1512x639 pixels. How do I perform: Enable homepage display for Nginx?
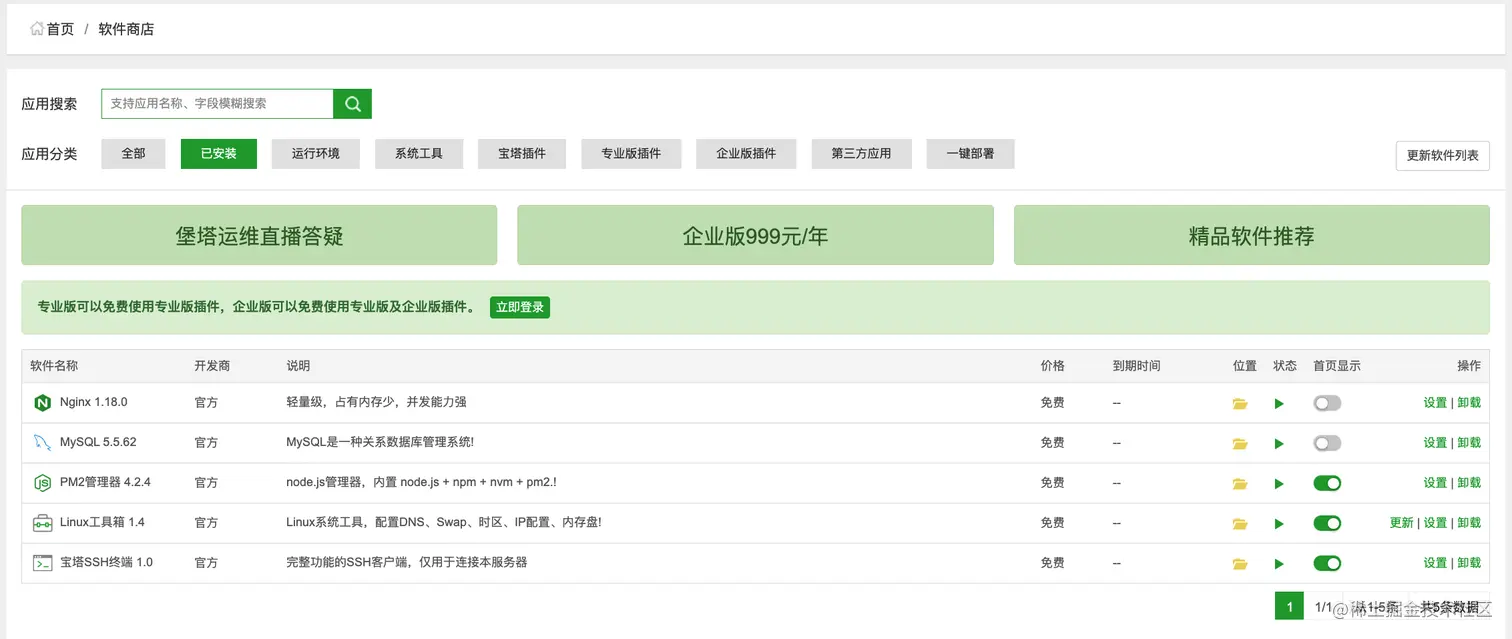pyautogui.click(x=1327, y=402)
